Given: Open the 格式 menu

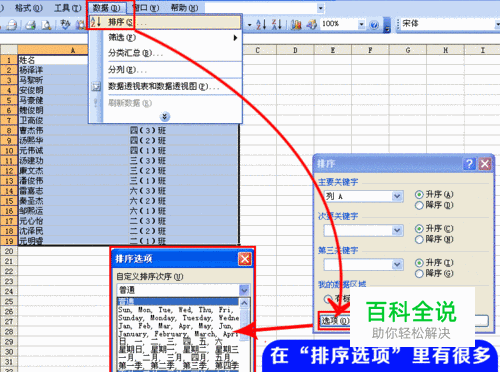Looking at the screenshot, I should pyautogui.click(x=28, y=8).
